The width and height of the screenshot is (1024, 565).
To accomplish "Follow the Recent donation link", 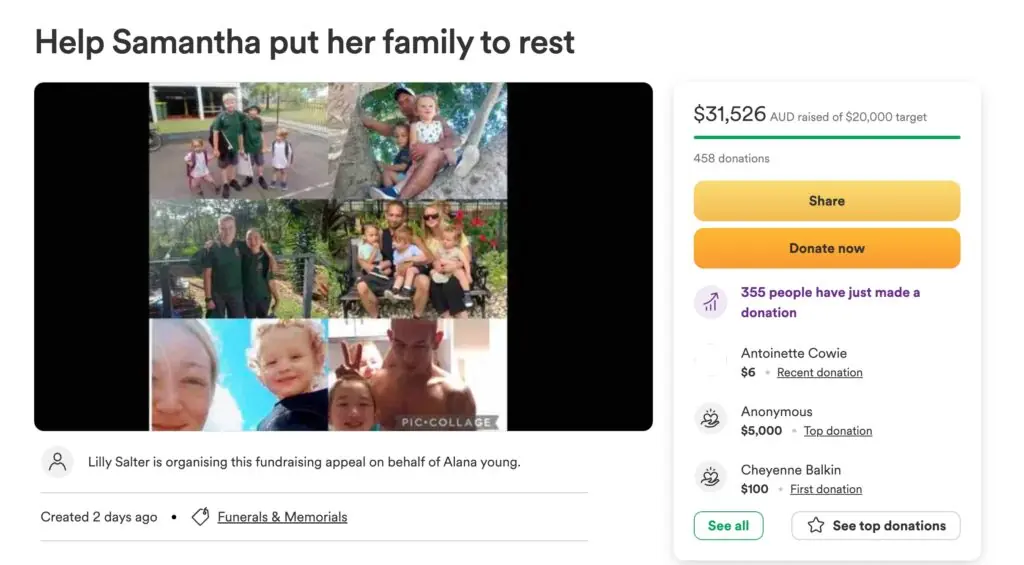I will (820, 373).
